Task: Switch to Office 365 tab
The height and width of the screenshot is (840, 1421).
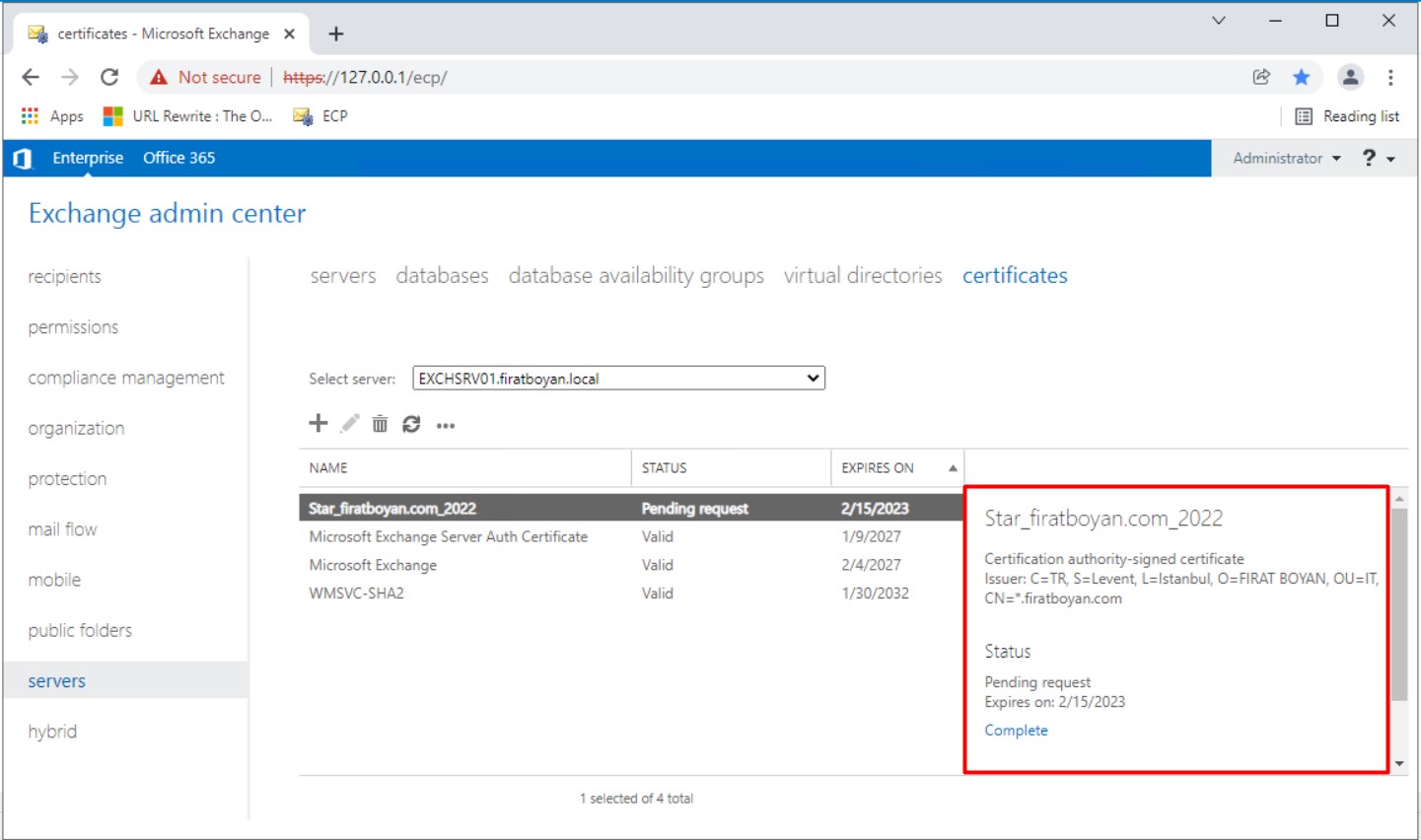Action: 178,158
